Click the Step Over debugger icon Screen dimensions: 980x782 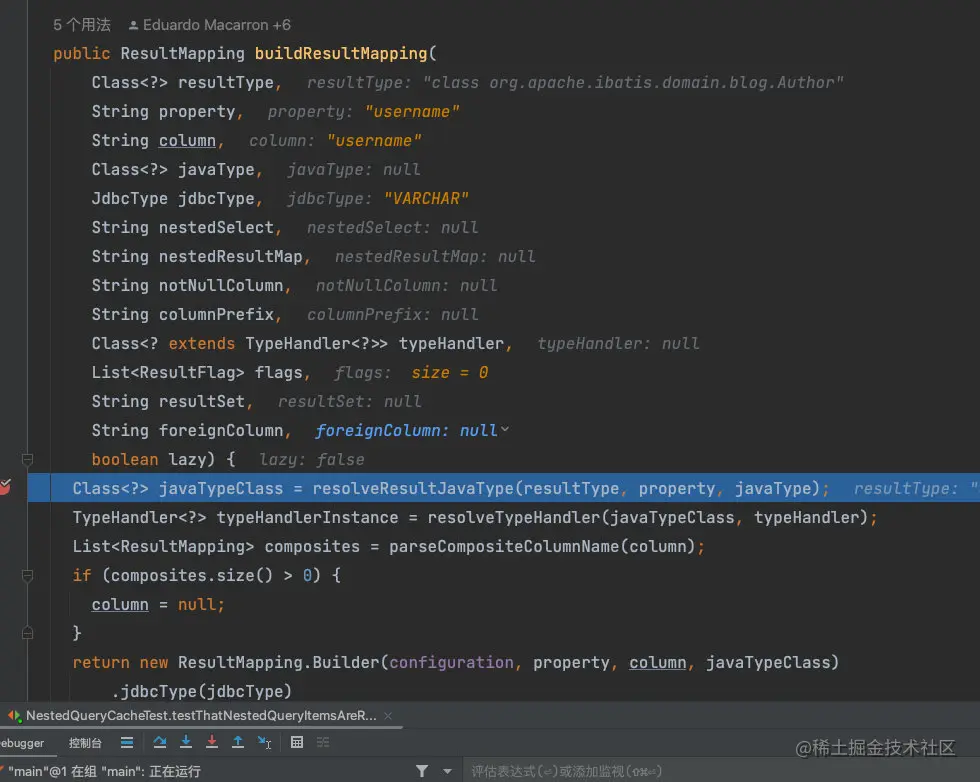coord(160,742)
